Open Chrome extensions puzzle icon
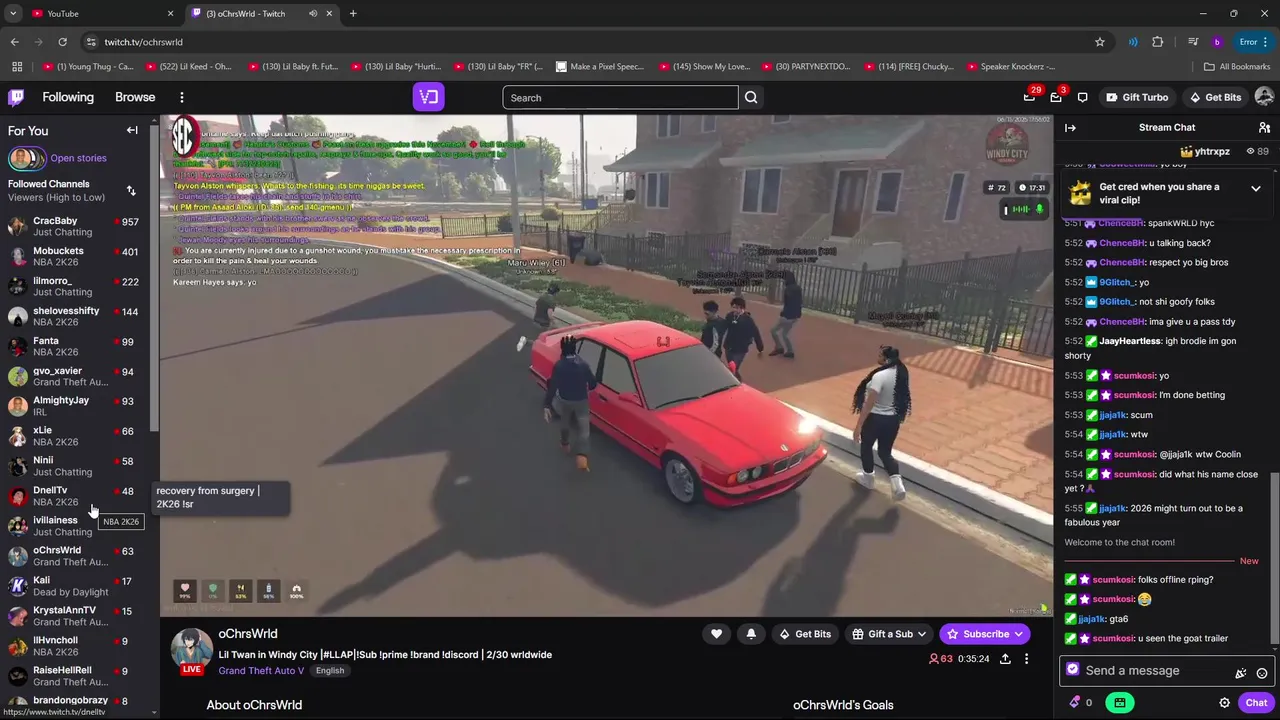 click(1158, 42)
